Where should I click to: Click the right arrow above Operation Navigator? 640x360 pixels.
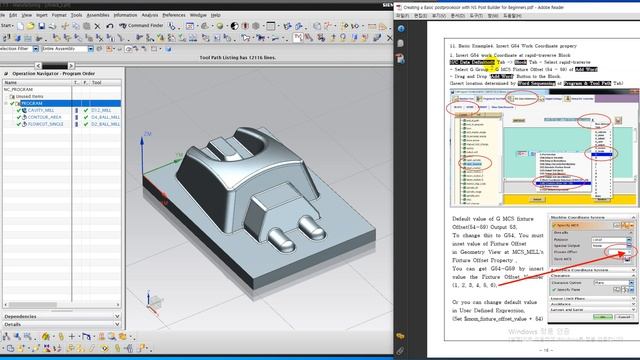pyautogui.click(x=71, y=66)
